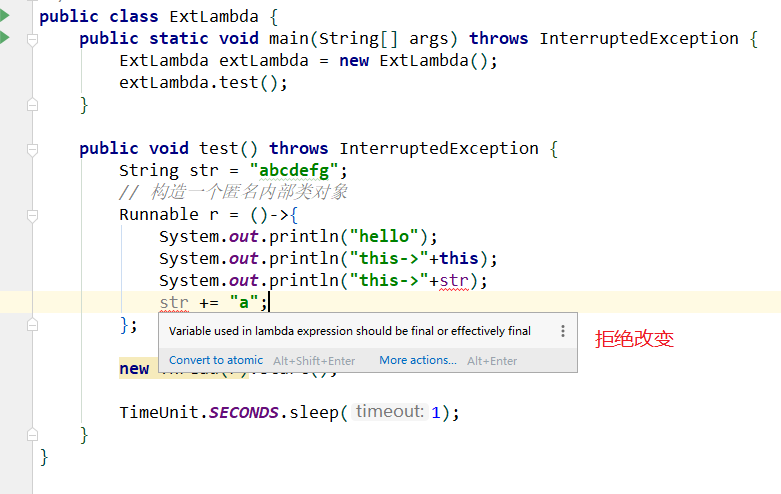The width and height of the screenshot is (781, 494).
Task: Collapse the lambda body fold marker
Action: pos(32,215)
